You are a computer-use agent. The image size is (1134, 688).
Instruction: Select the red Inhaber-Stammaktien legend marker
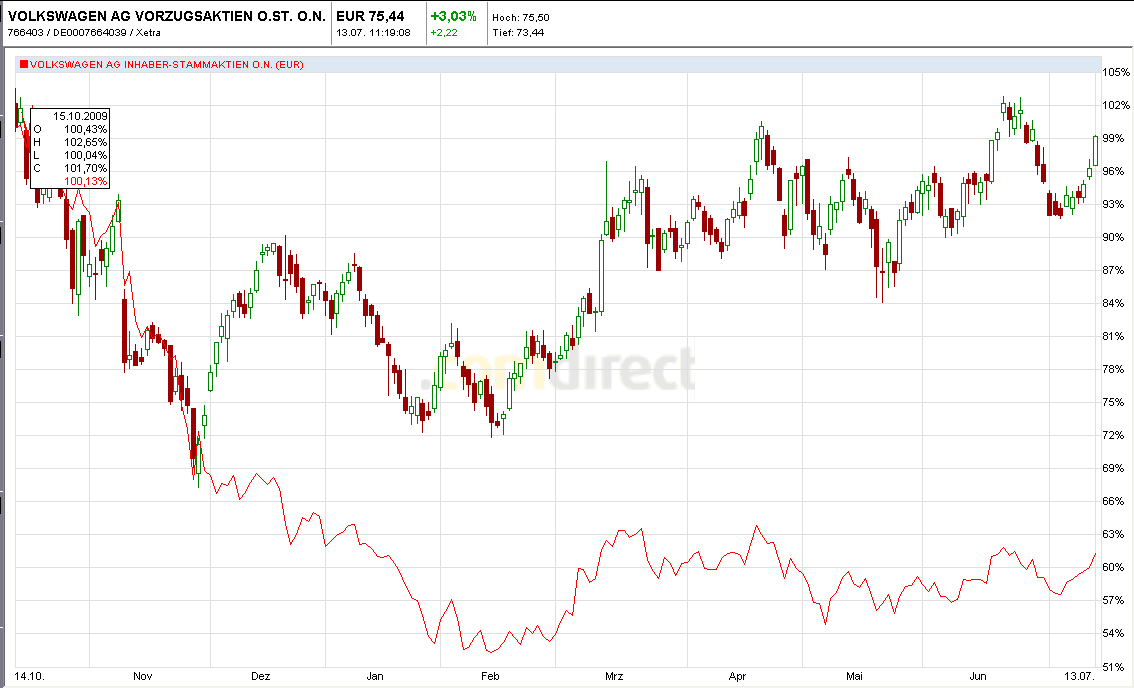click(x=23, y=65)
